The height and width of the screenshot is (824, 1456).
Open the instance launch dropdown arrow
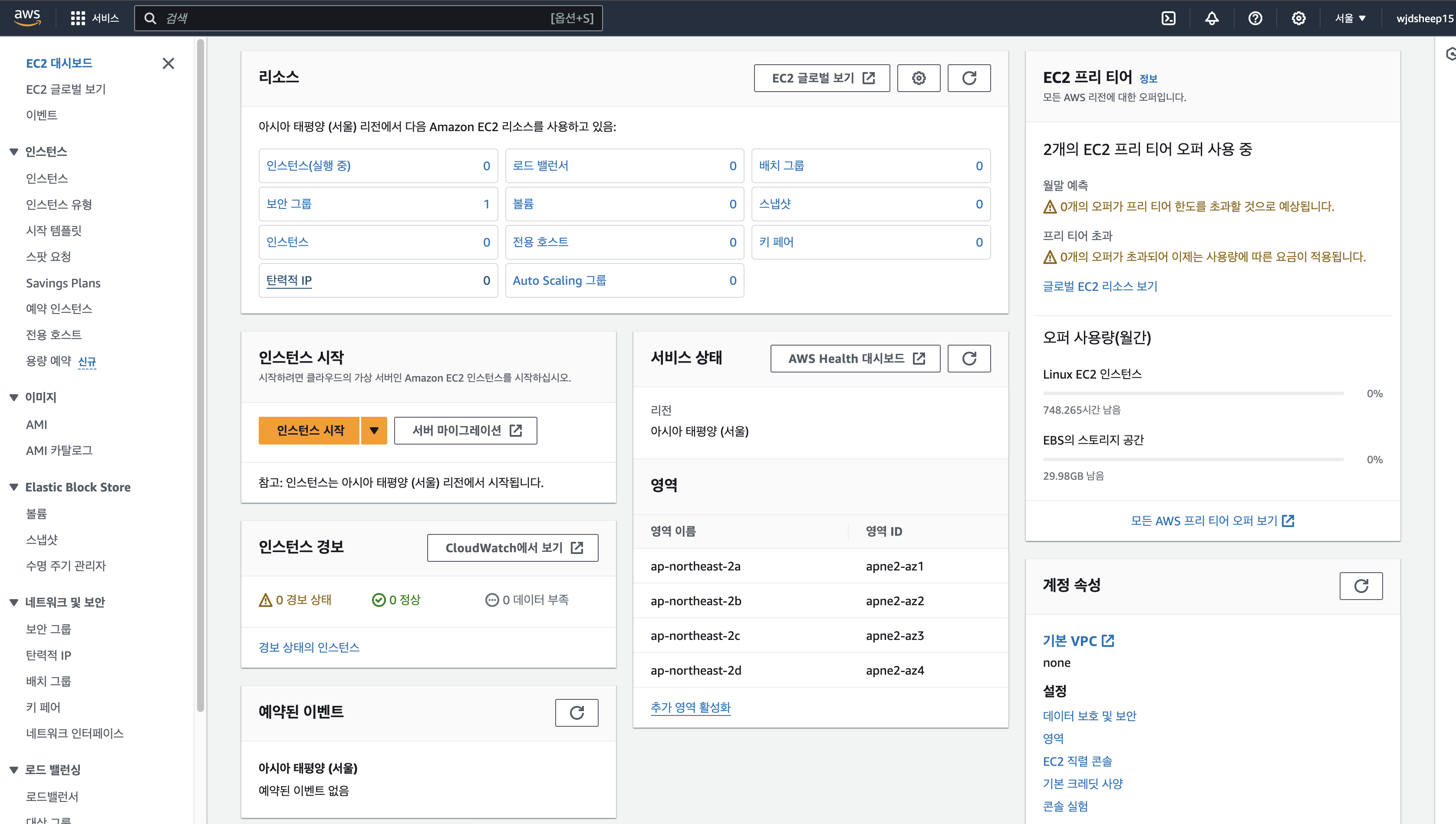pos(374,431)
